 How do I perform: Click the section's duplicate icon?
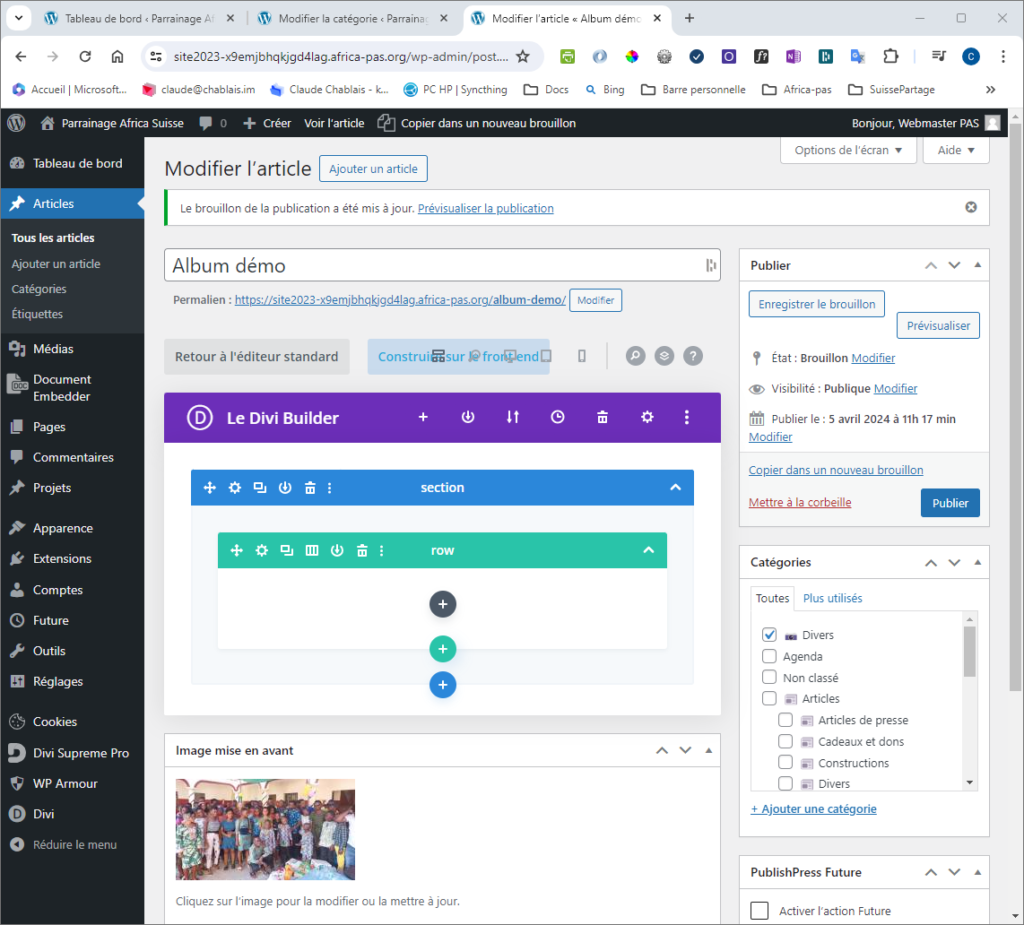(x=260, y=488)
